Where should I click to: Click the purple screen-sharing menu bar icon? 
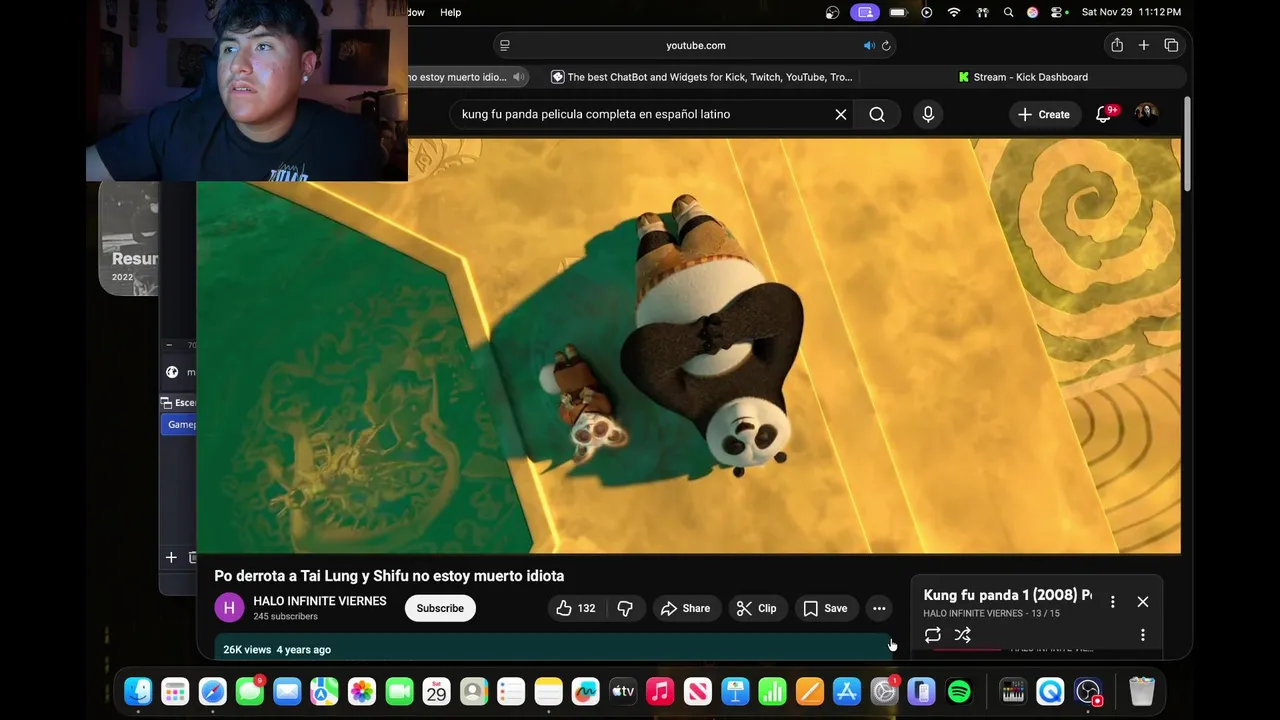[x=865, y=12]
